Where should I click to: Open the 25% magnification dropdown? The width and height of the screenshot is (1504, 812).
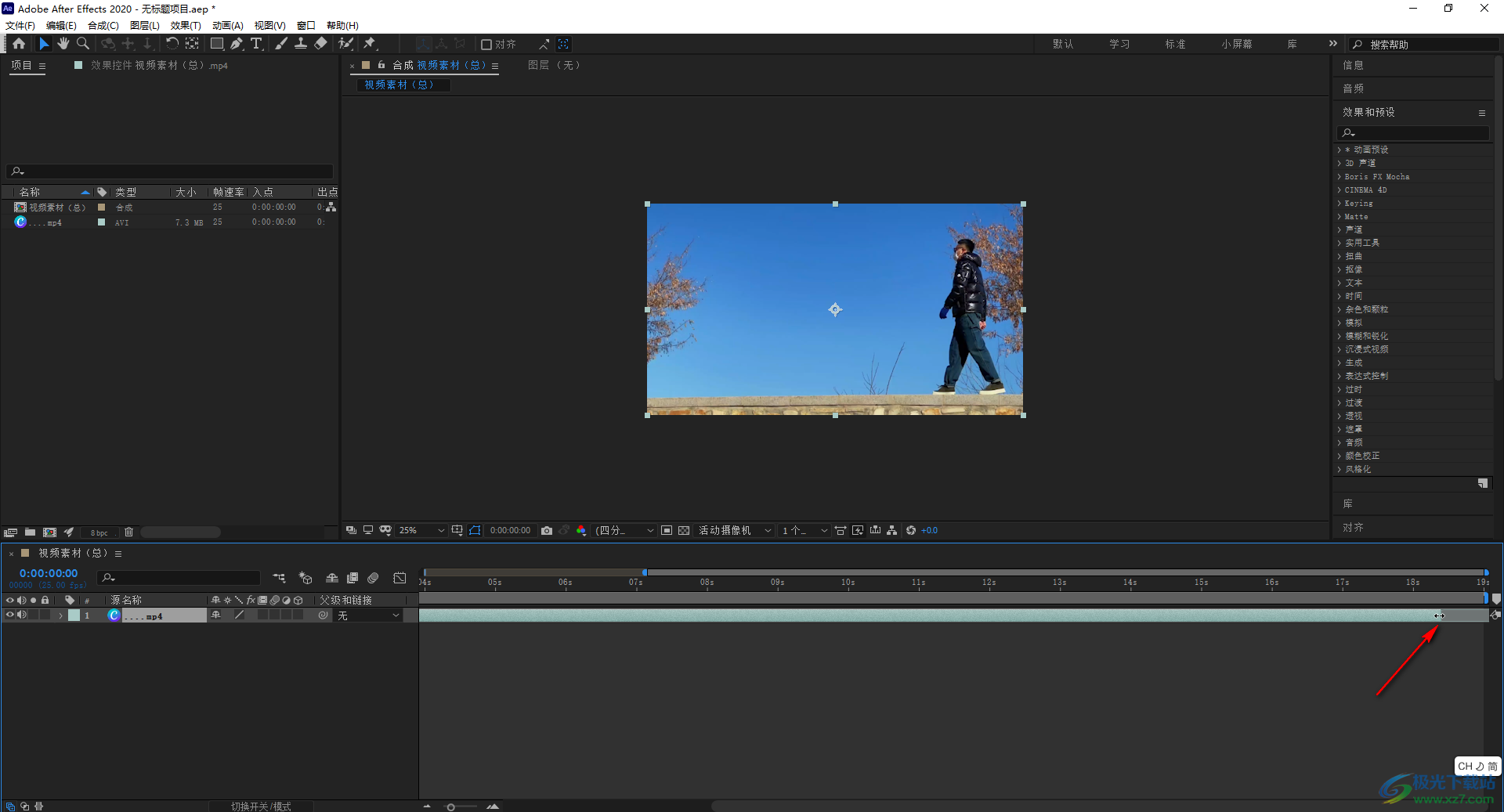click(421, 531)
